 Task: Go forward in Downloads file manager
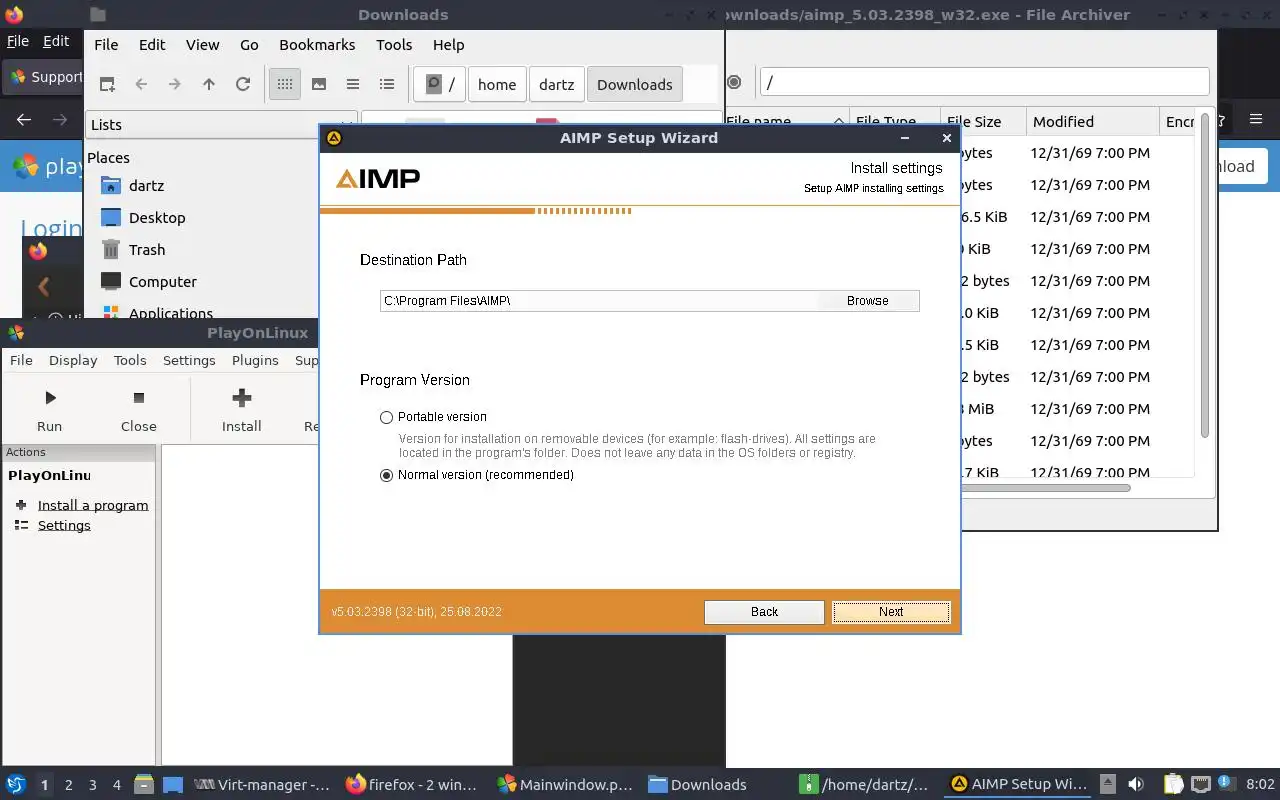175,84
